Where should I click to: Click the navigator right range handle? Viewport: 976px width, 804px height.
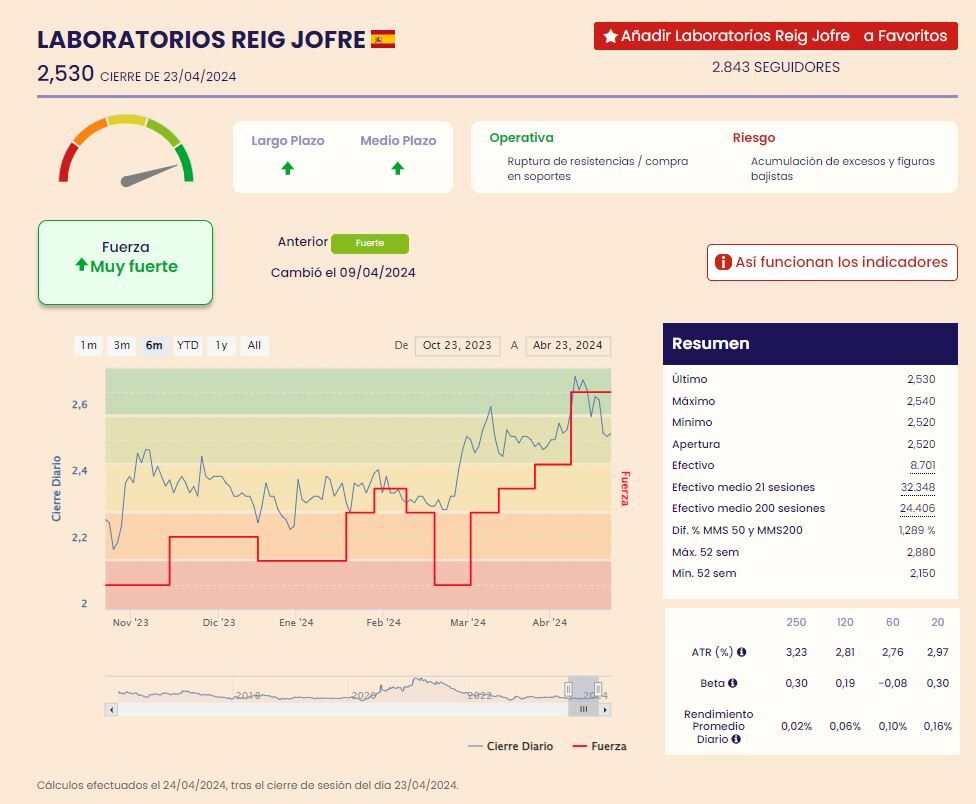coord(598,689)
